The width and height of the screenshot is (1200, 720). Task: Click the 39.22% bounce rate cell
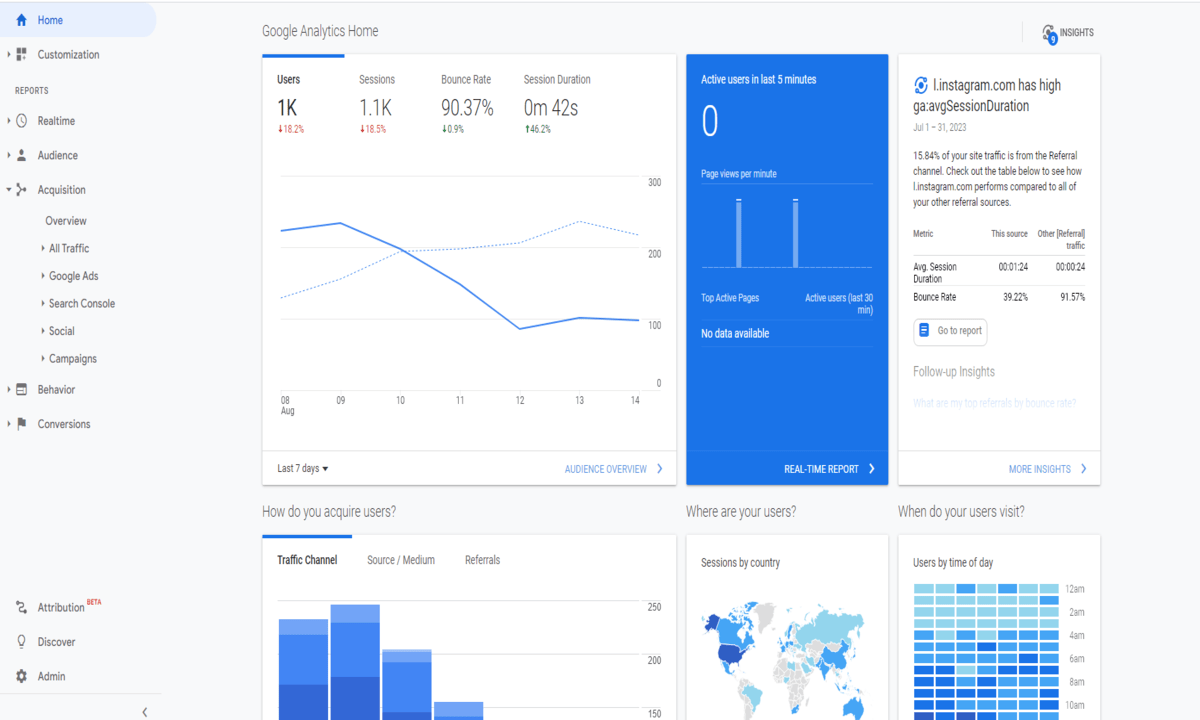click(1014, 297)
